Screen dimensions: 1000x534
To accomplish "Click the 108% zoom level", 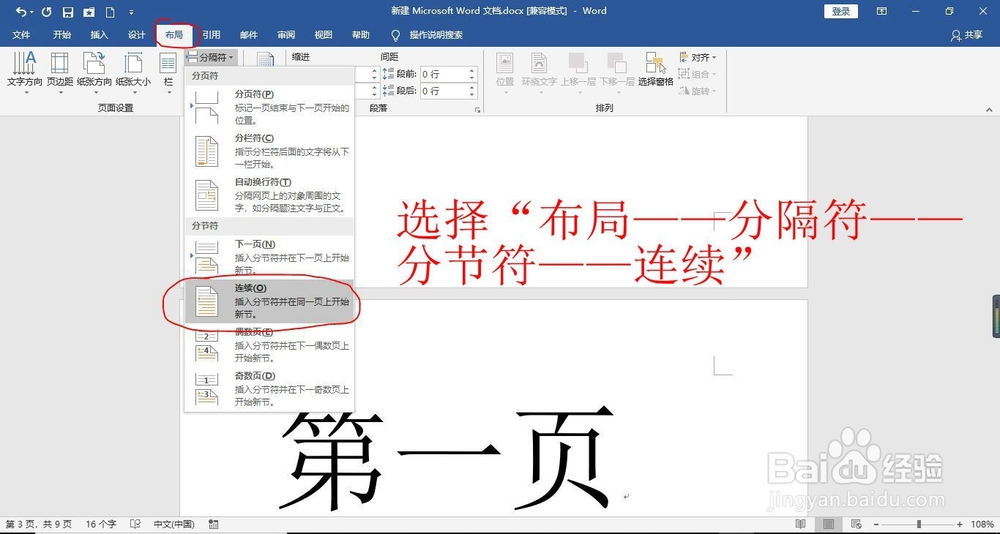I will (983, 524).
